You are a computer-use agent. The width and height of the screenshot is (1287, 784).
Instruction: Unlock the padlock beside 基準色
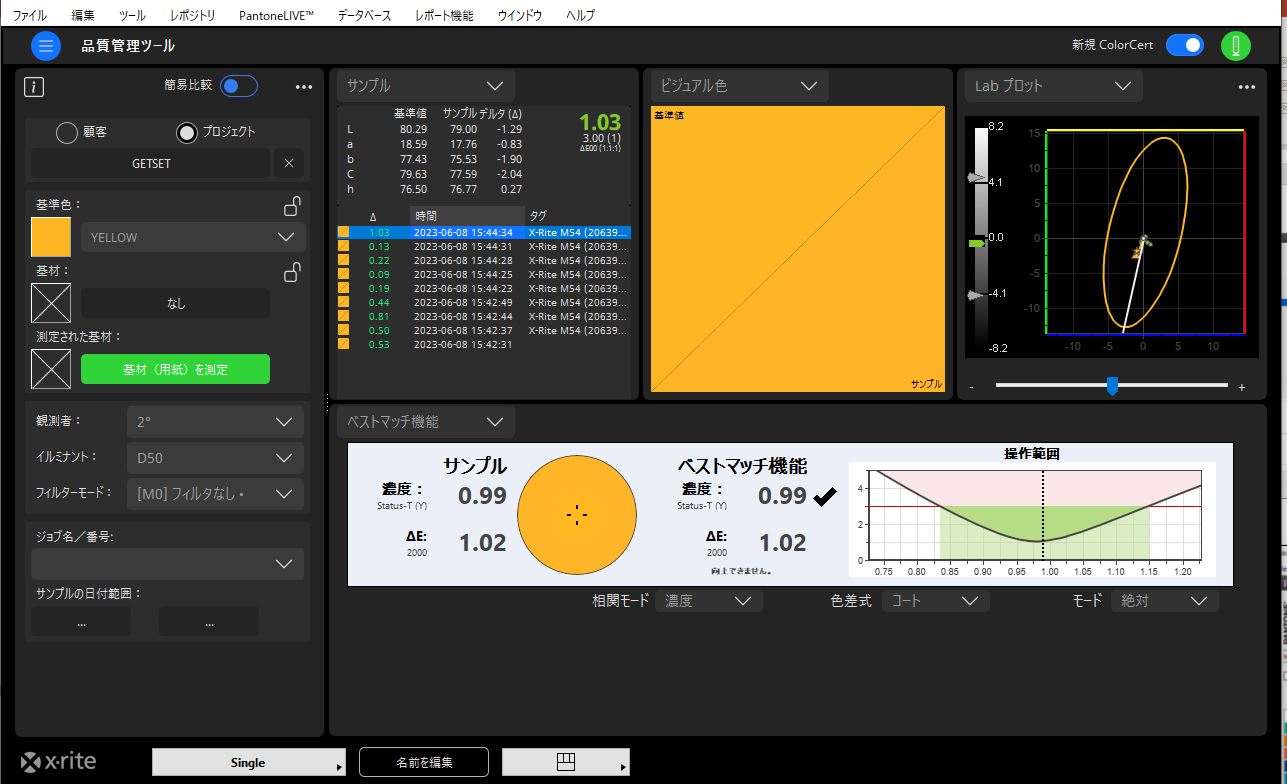point(292,207)
